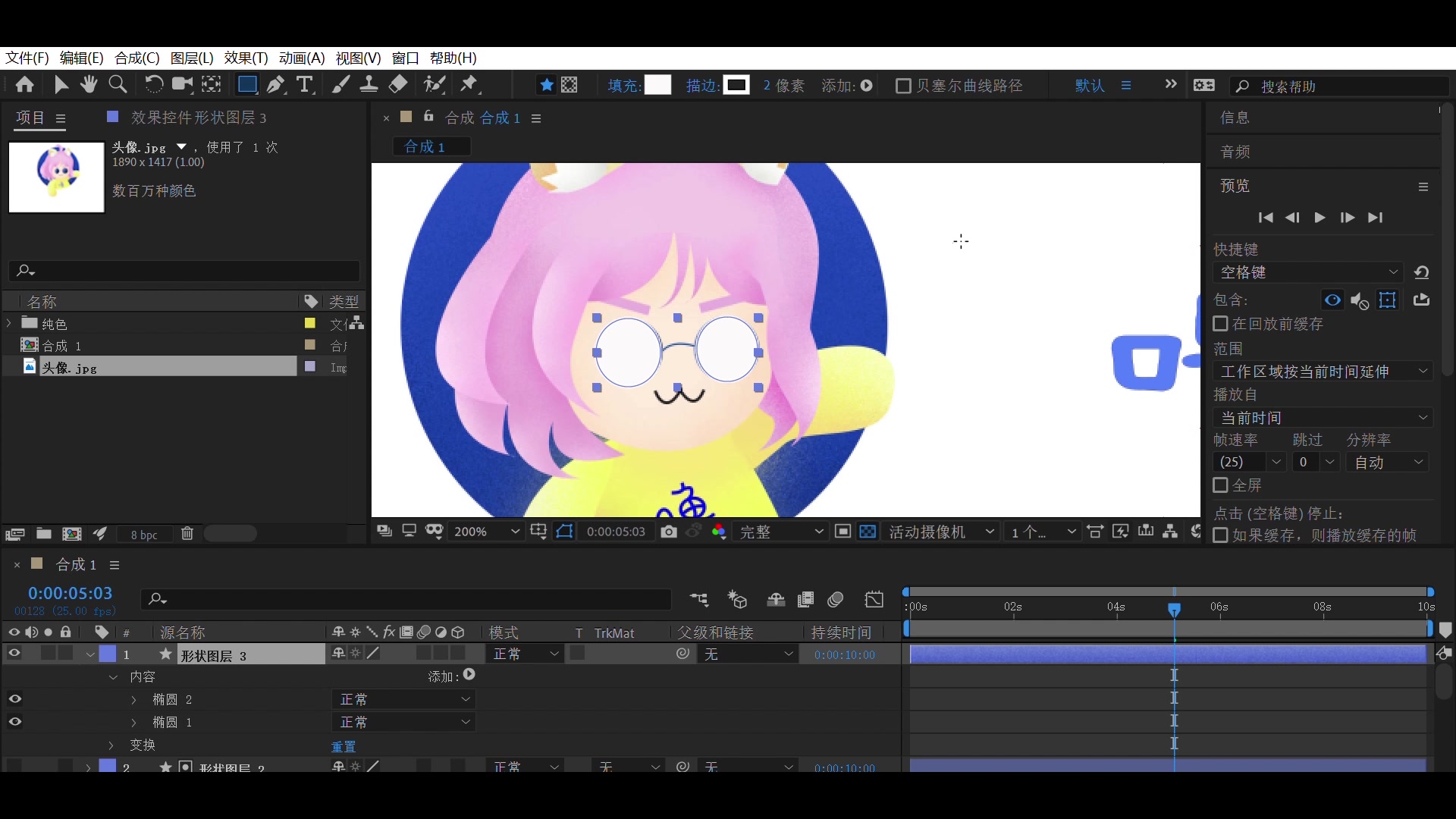1456x819 pixels.
Task: Select the Puppet Pin tool
Action: tap(469, 85)
